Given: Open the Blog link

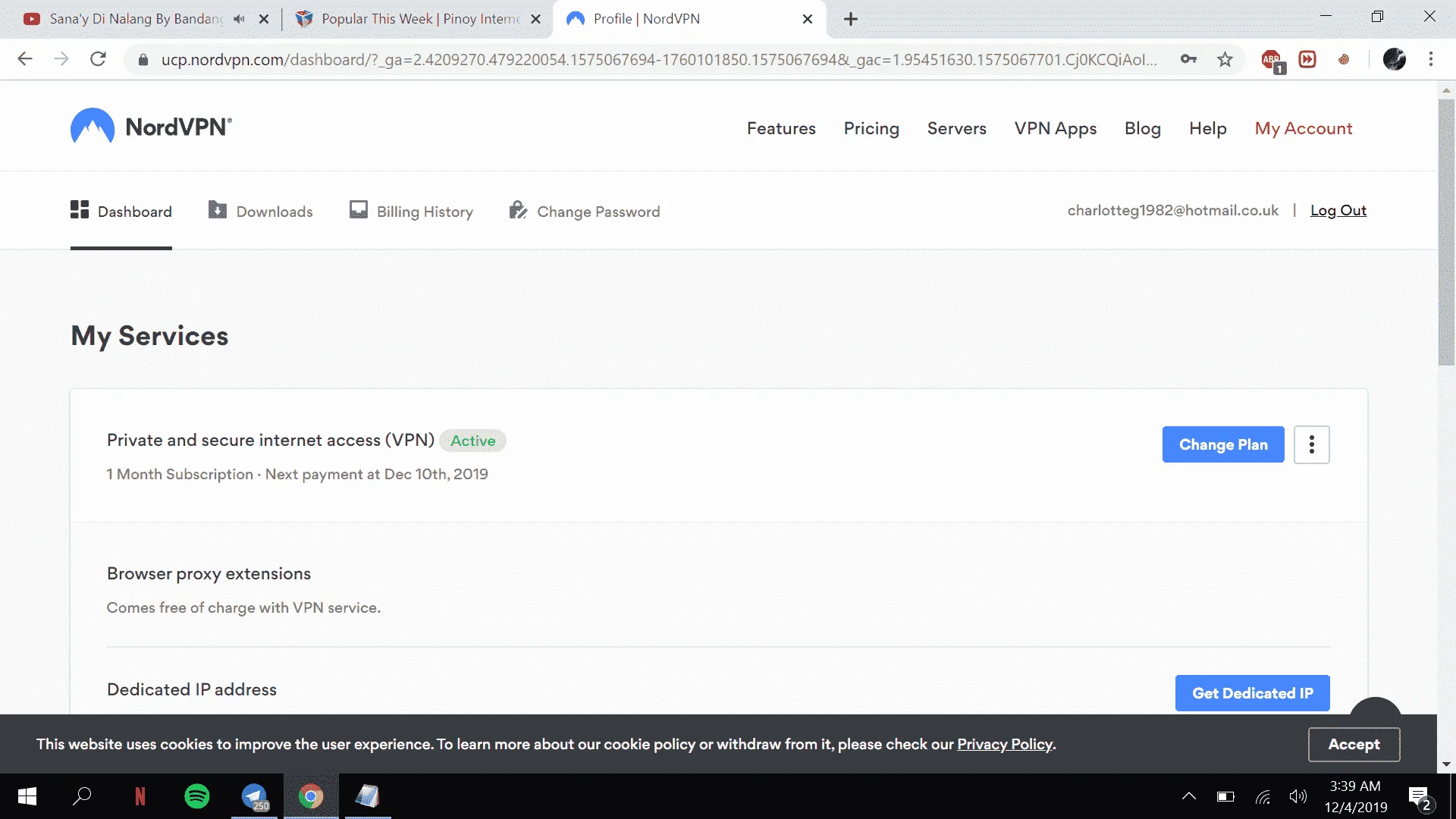Looking at the screenshot, I should click(1143, 128).
